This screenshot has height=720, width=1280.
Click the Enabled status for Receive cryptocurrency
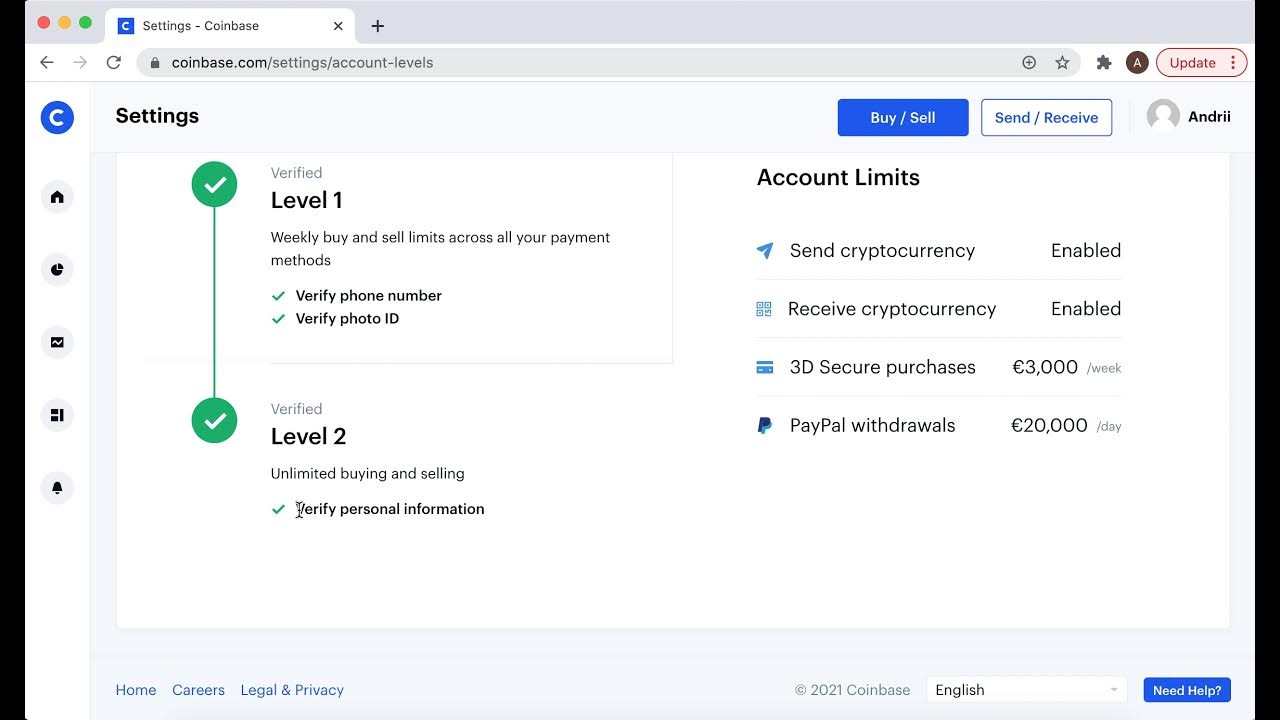click(1086, 309)
